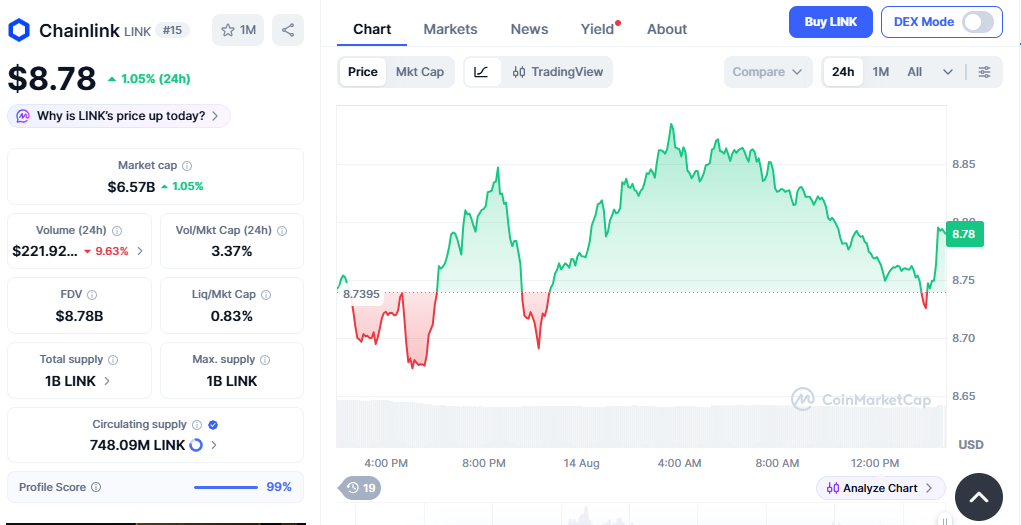Click the AI icon beside LINK price question
1021x525 pixels.
tap(23, 117)
